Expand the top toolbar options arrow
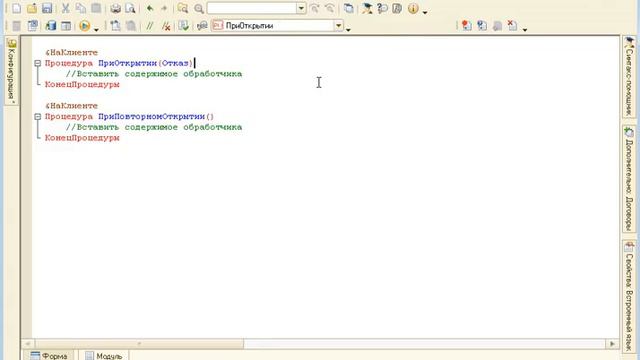This screenshot has height=360, width=640. click(x=425, y=12)
